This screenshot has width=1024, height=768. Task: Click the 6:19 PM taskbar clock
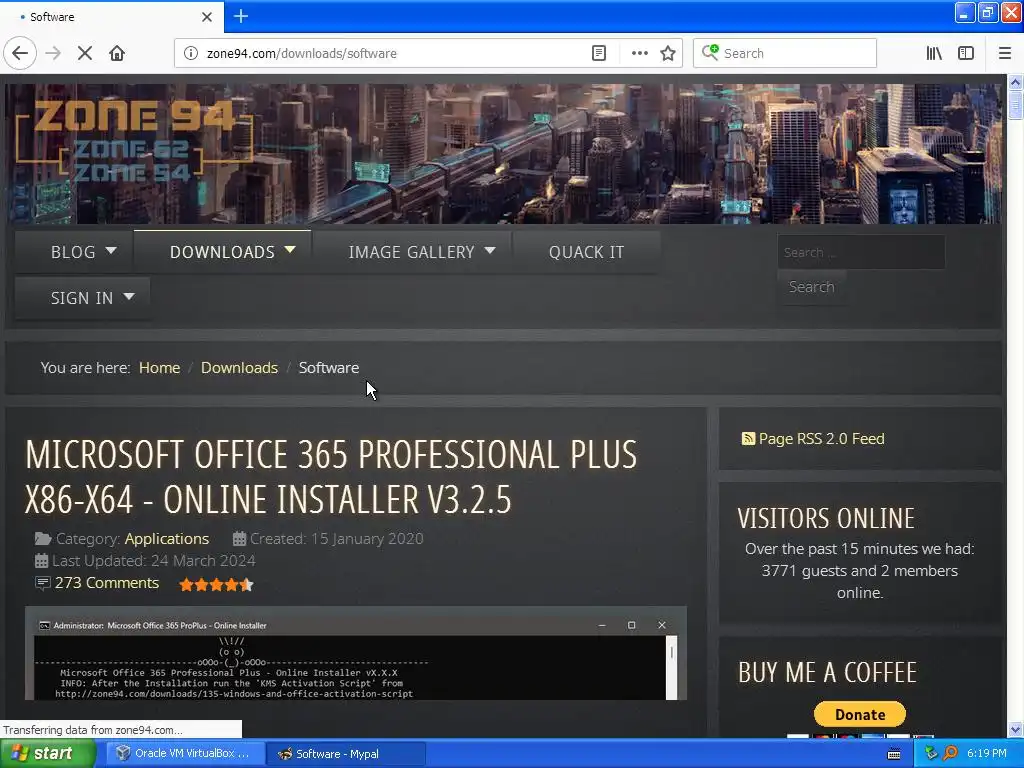(x=987, y=754)
